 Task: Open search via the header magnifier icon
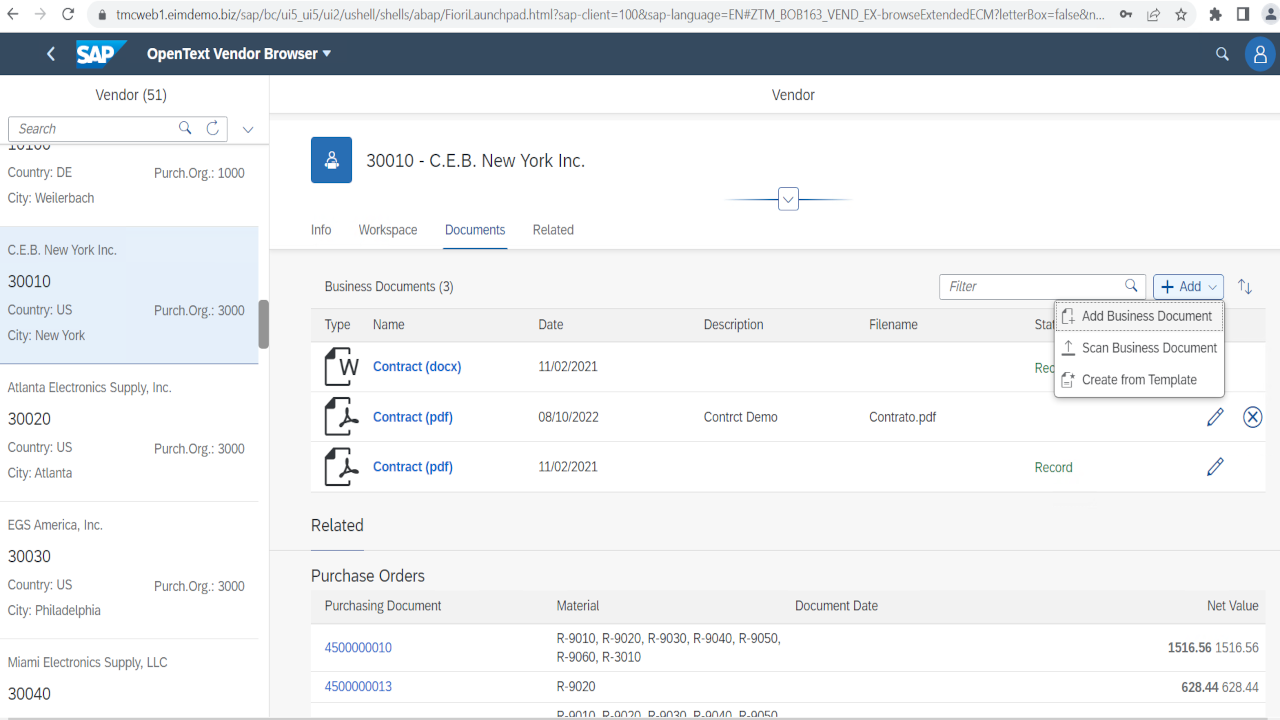(x=1222, y=54)
